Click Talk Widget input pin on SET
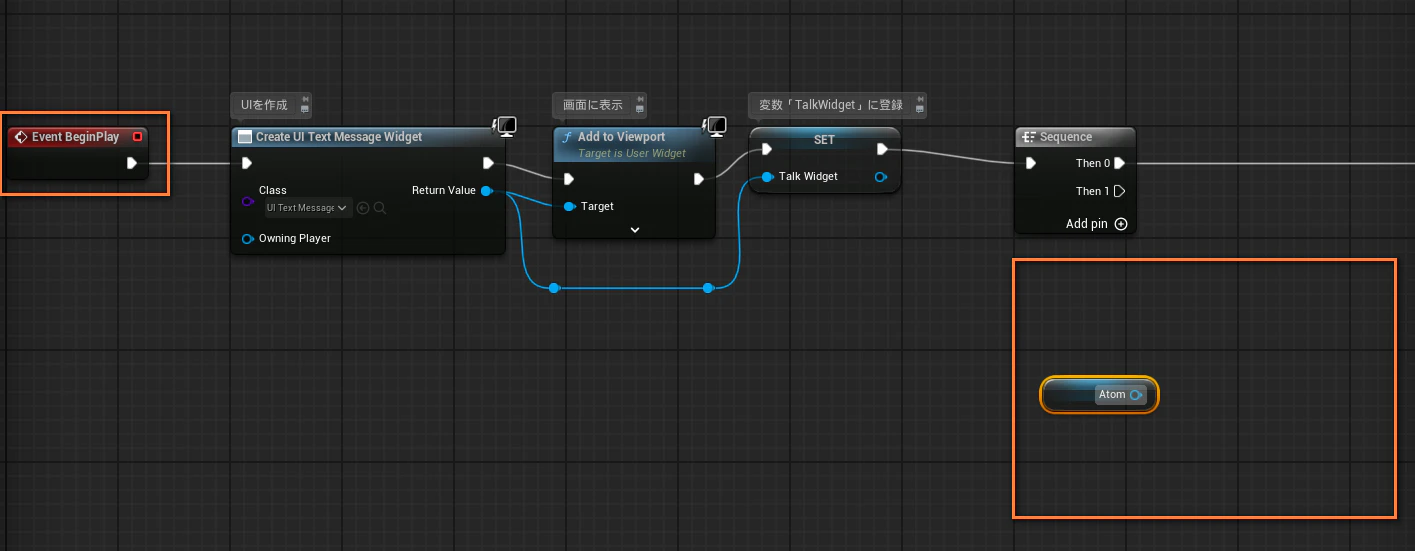The width and height of the screenshot is (1415, 551). pos(766,176)
